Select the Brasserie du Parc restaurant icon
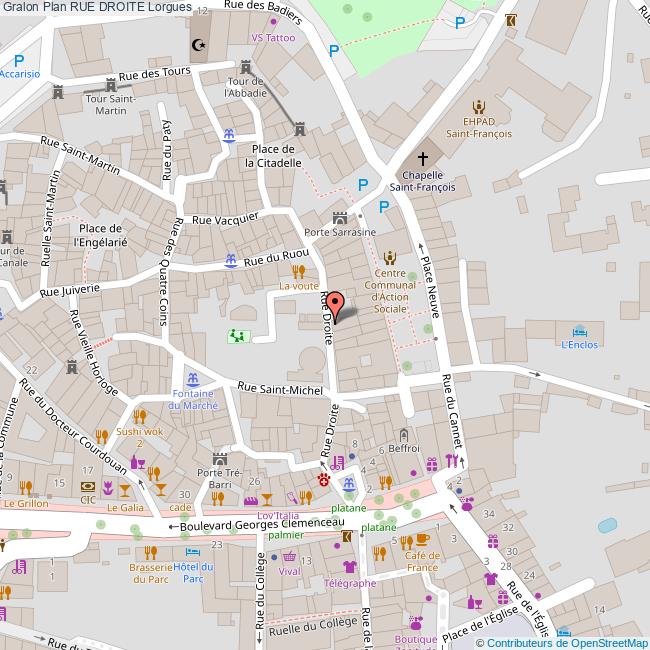 pyautogui.click(x=150, y=552)
